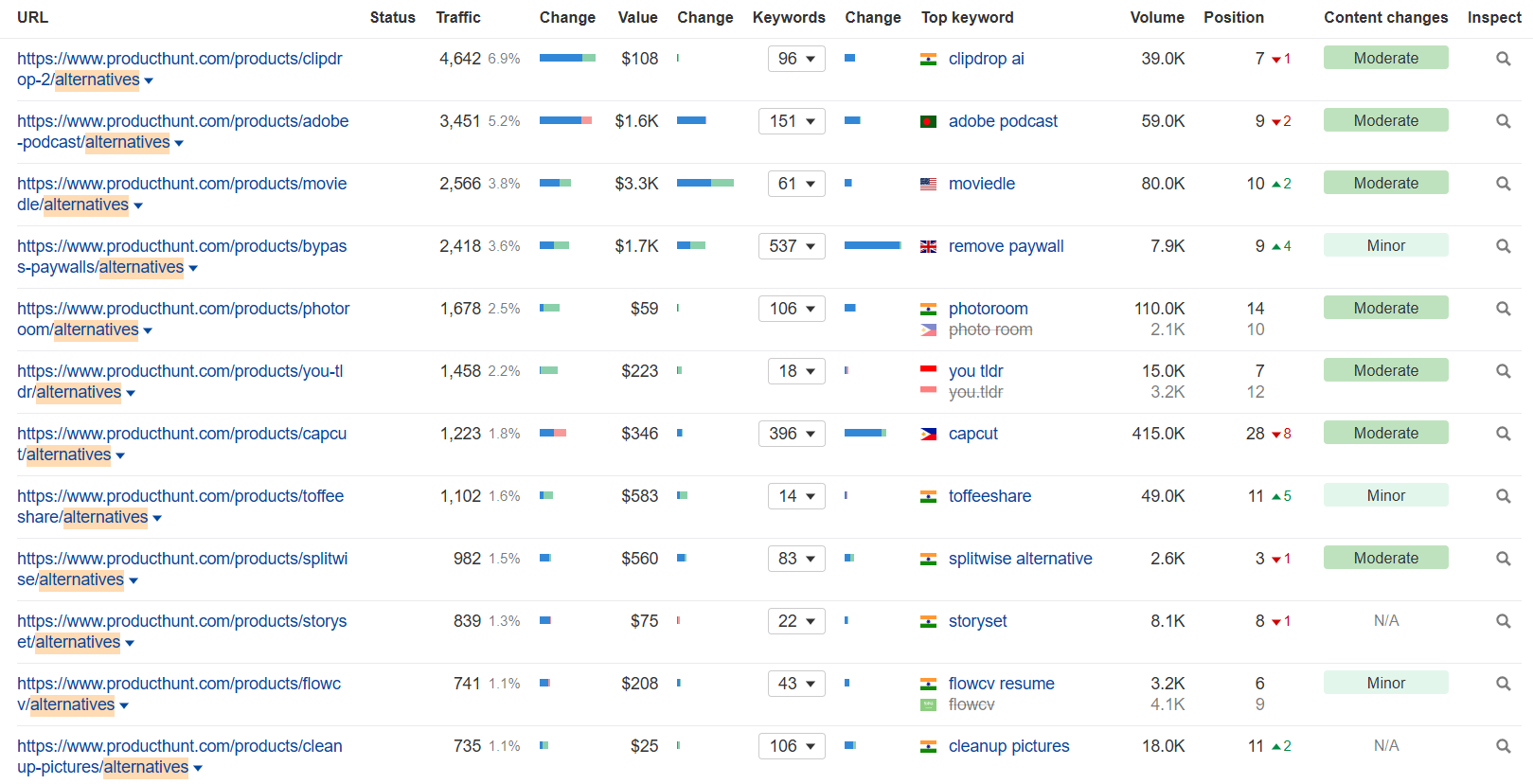
Task: Expand the 61 keywords dropdown for moviedle
Action: [796, 184]
